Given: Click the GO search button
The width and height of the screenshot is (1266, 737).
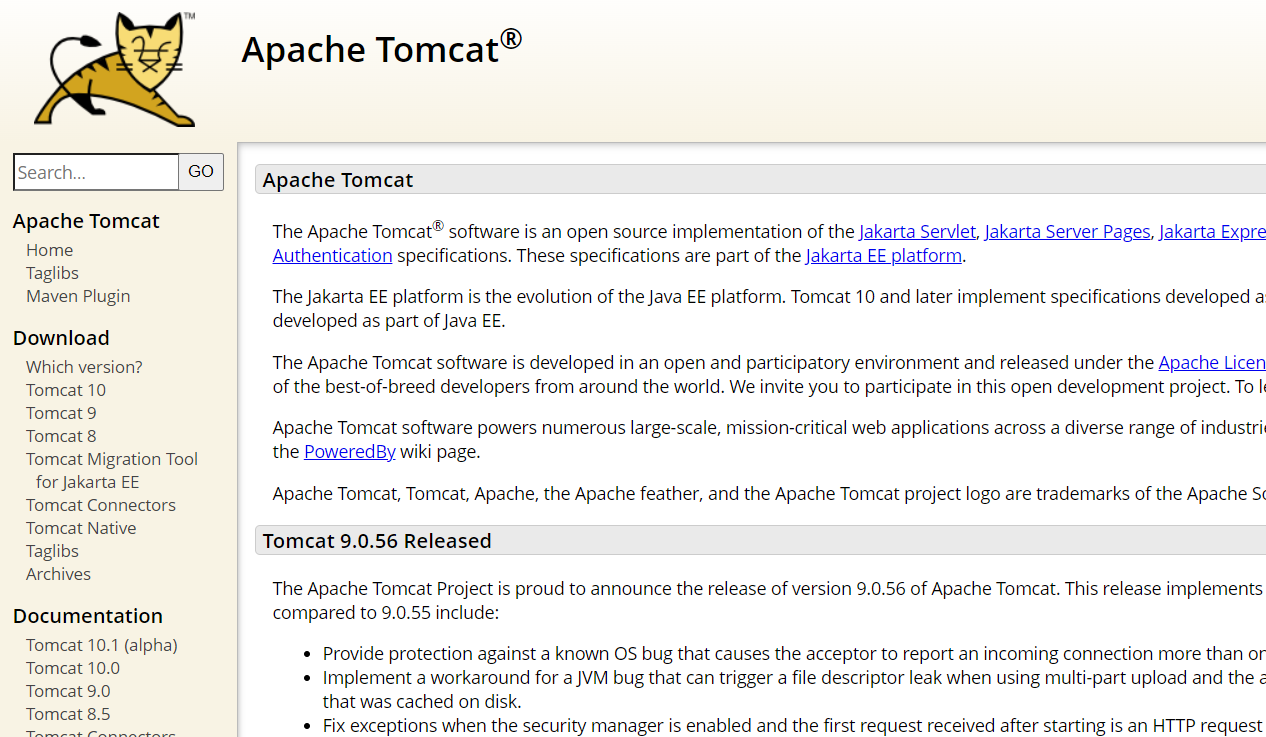Looking at the screenshot, I should 201,172.
